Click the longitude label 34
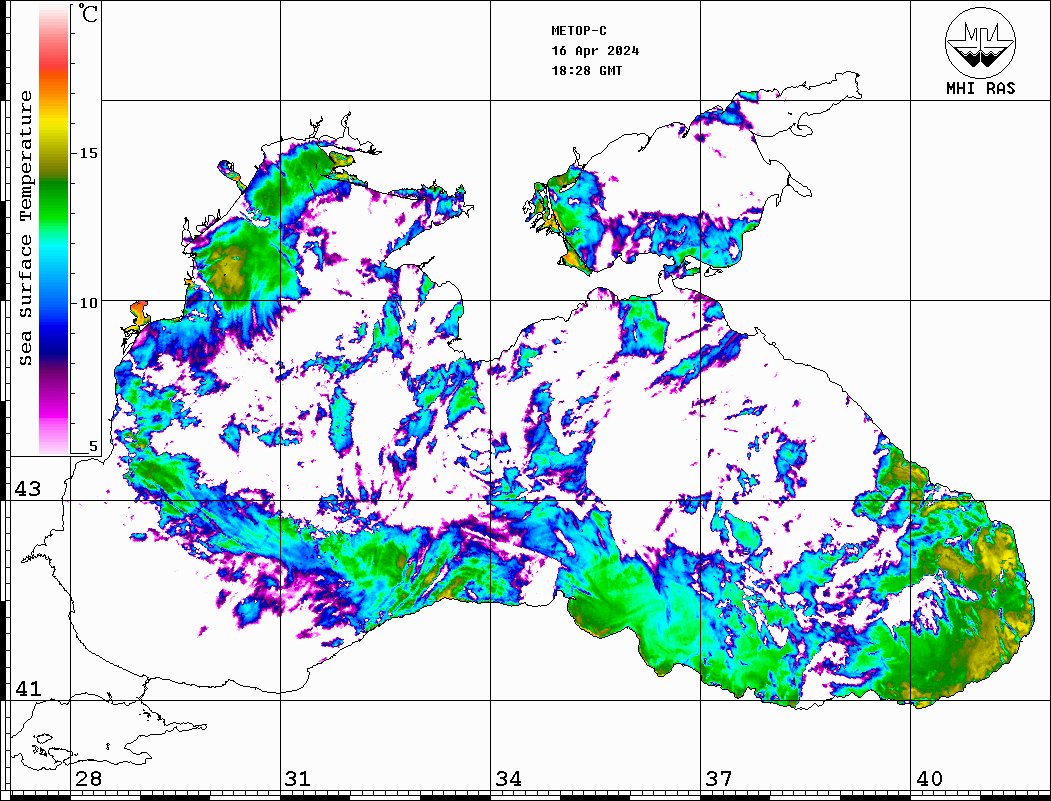Screen dimensions: 1051x801 (508, 779)
